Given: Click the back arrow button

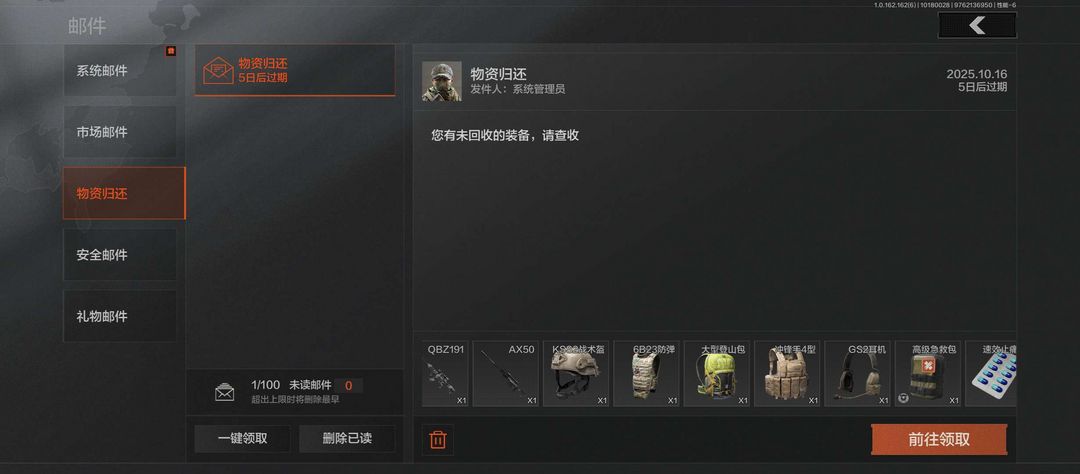Looking at the screenshot, I should point(977,25).
